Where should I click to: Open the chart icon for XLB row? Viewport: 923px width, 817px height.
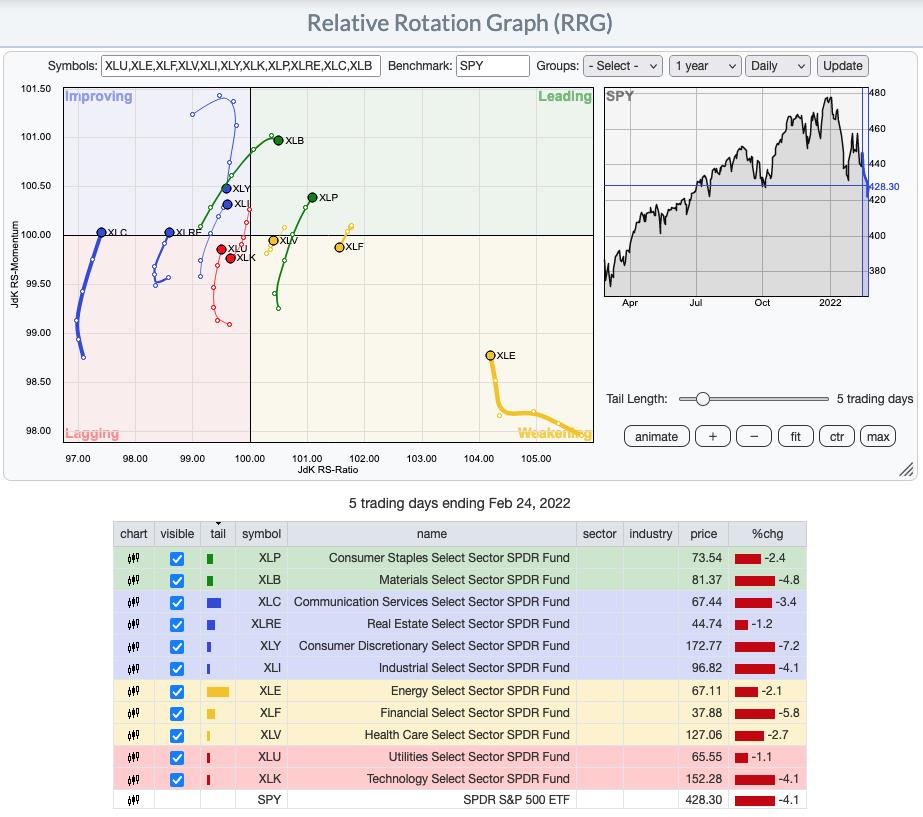(134, 580)
